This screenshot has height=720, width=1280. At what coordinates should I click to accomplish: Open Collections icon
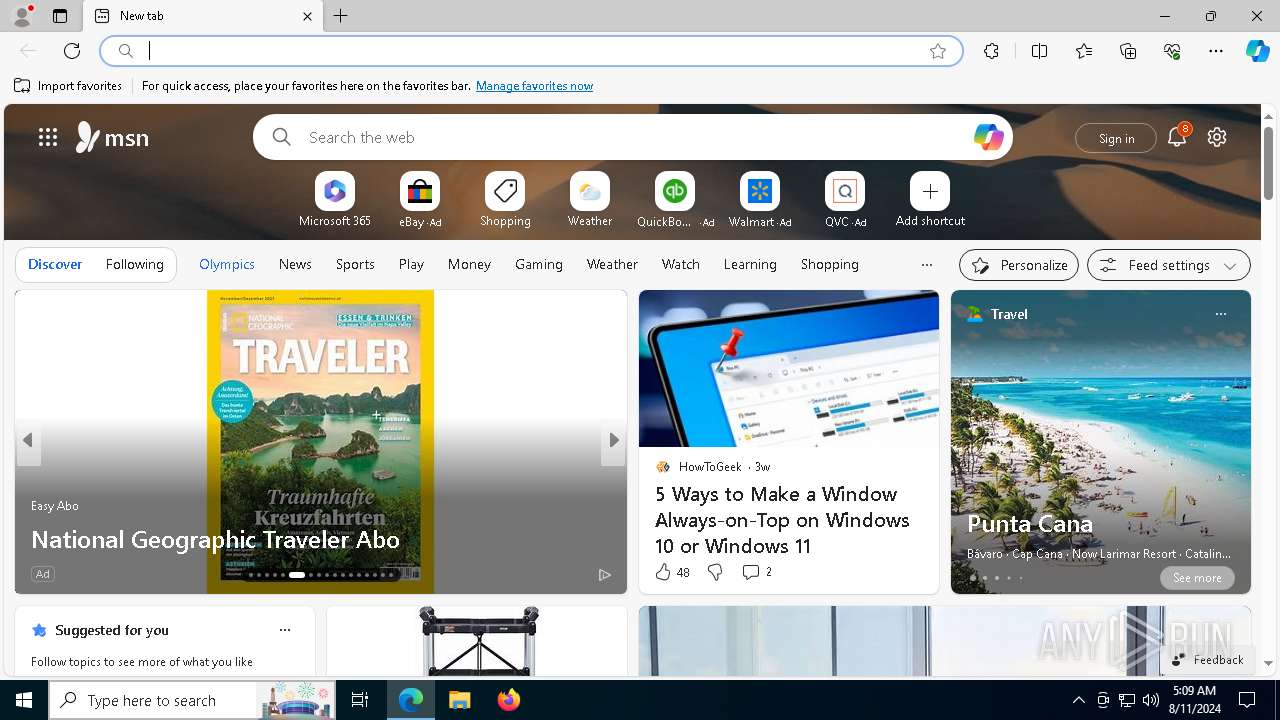click(1128, 51)
